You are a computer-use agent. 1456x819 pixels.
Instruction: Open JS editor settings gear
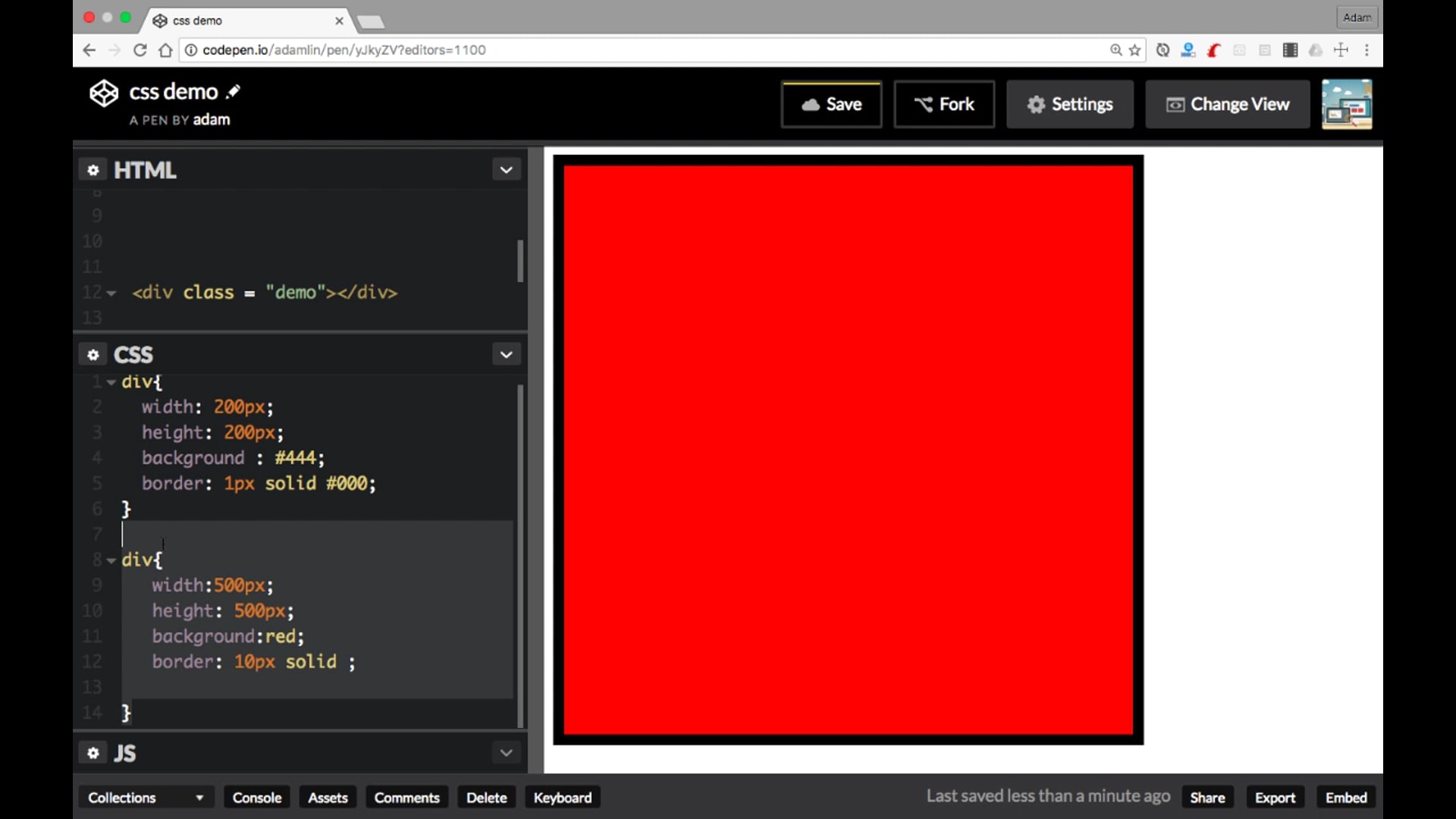coord(93,753)
